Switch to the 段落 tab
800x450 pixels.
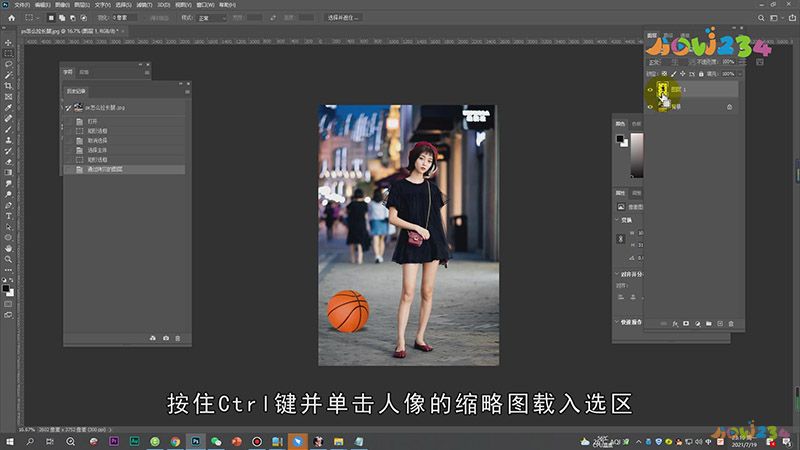tap(84, 72)
